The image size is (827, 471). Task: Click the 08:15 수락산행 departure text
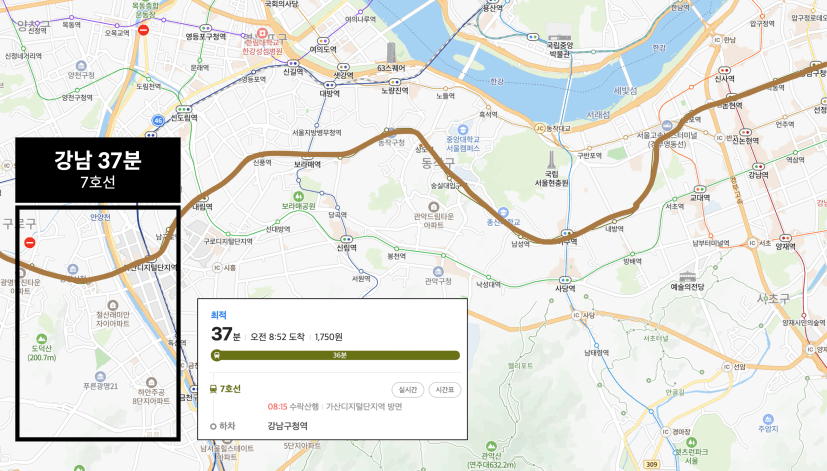click(x=293, y=407)
